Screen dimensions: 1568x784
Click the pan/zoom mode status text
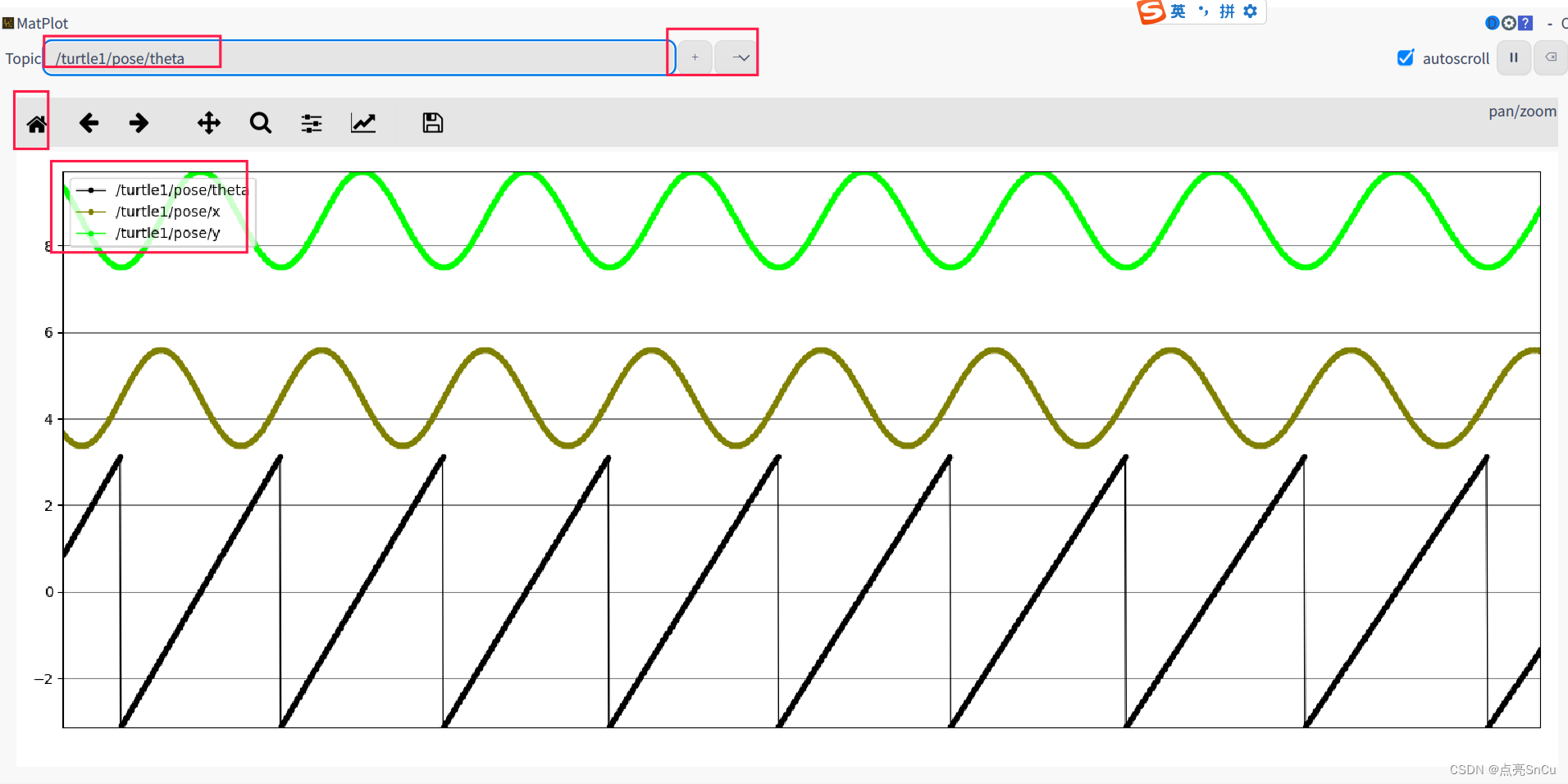1522,112
